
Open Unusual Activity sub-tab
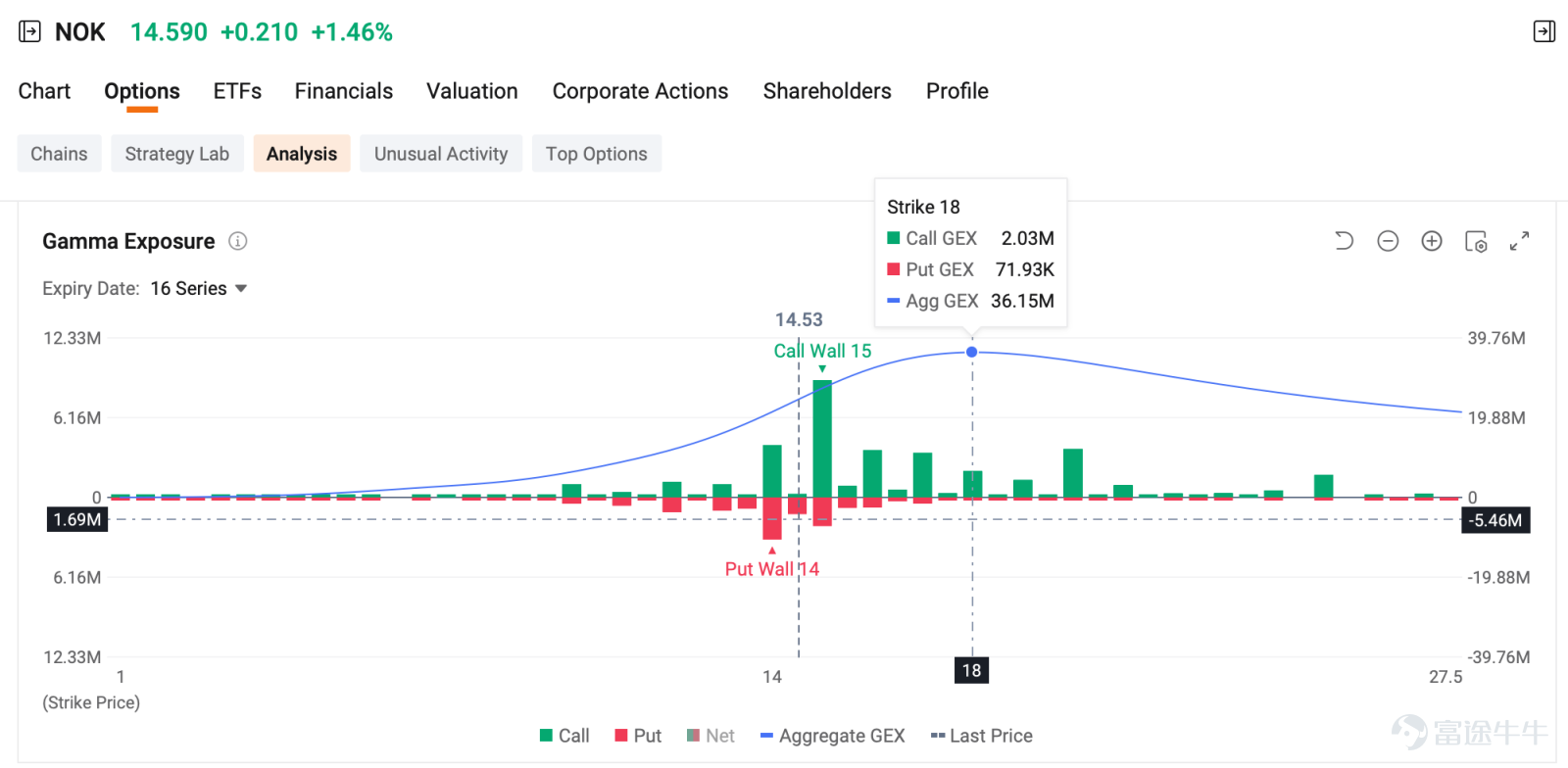click(441, 154)
